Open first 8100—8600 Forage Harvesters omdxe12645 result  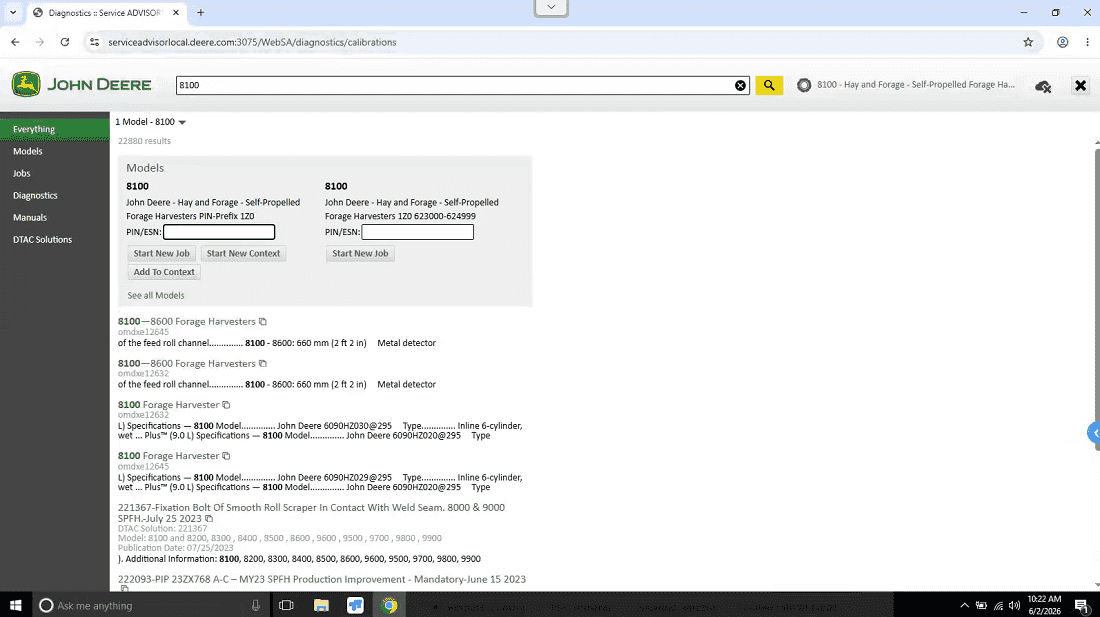click(x=187, y=322)
